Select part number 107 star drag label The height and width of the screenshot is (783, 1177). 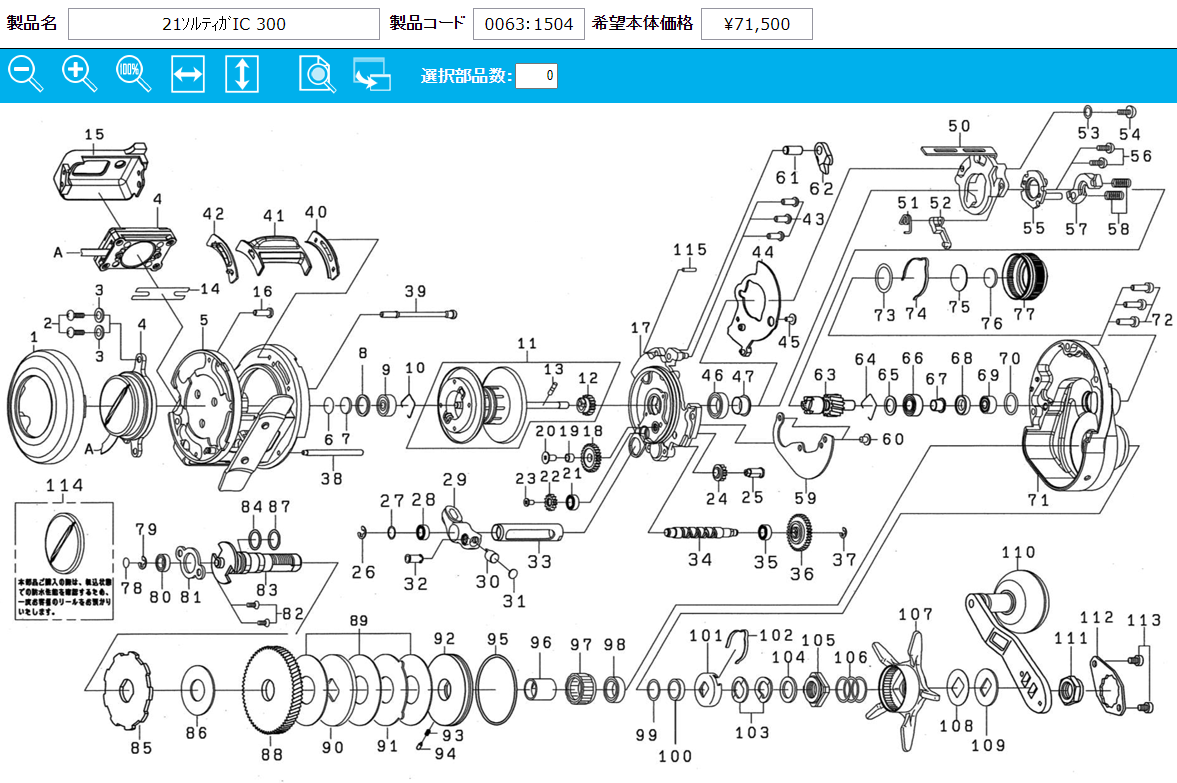(916, 614)
